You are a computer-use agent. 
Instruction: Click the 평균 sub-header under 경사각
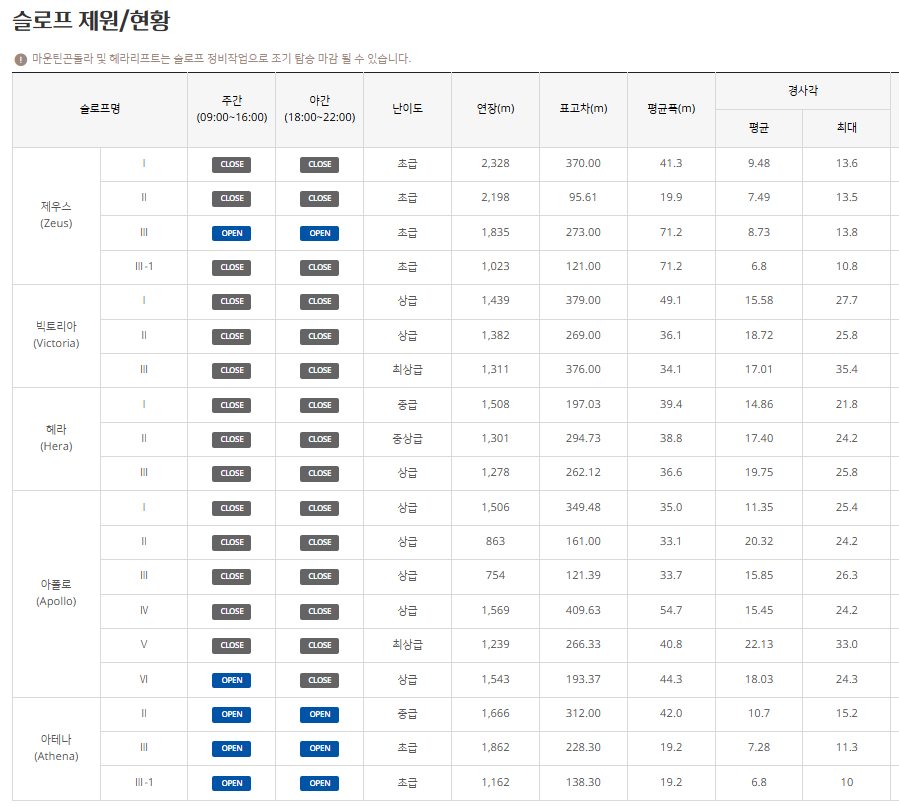pos(759,128)
